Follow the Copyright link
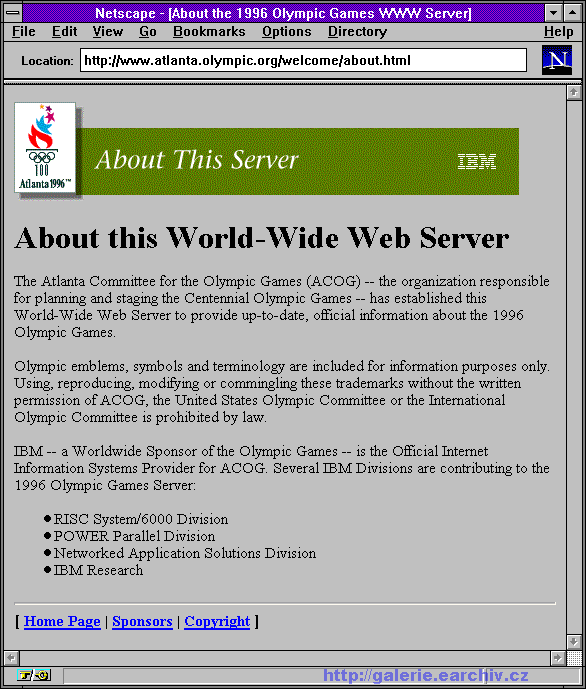 tap(217, 621)
